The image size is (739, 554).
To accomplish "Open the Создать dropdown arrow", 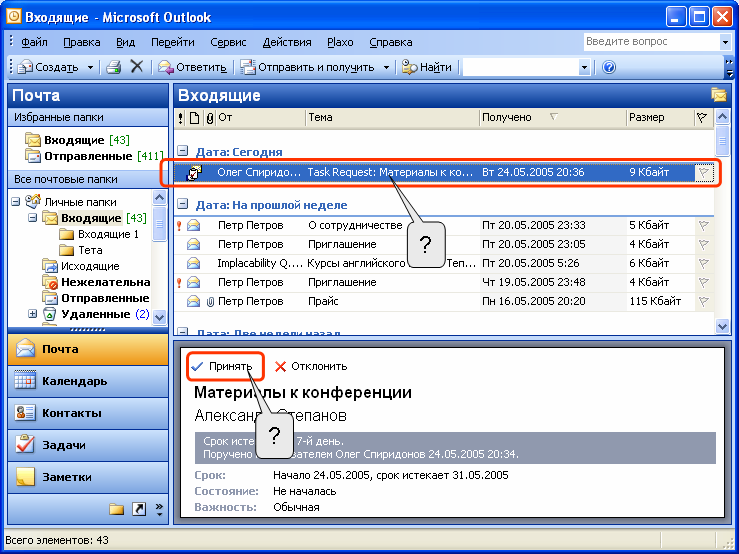I will click(90, 67).
